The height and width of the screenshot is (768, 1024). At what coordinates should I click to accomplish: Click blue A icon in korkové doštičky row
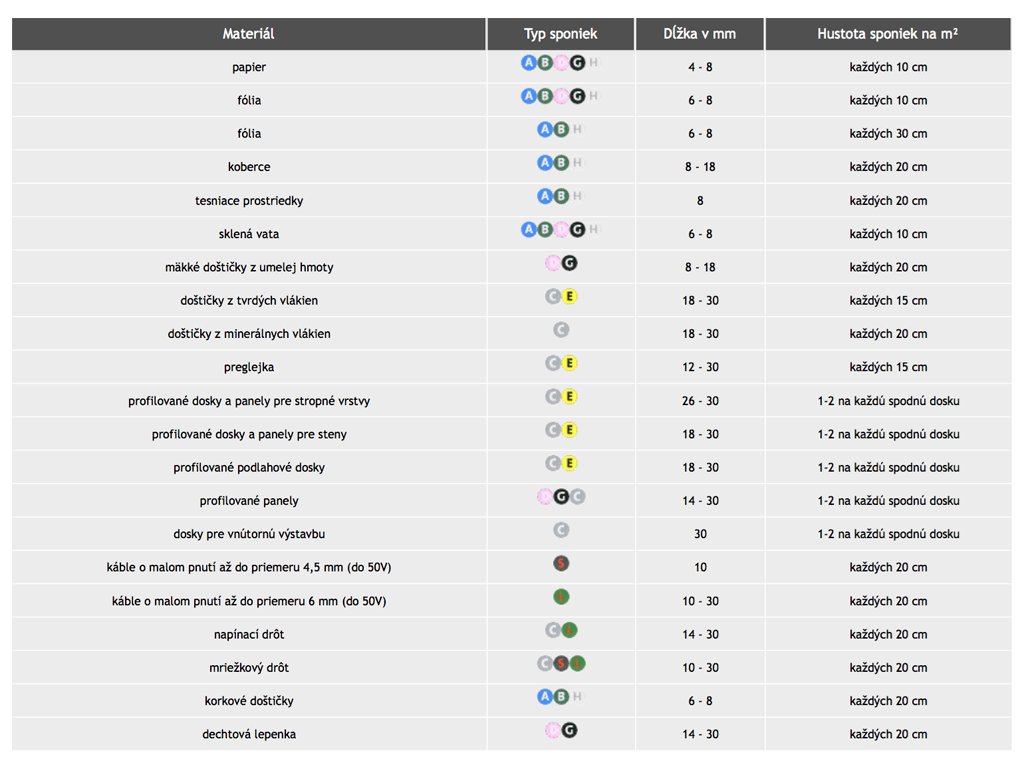point(545,697)
